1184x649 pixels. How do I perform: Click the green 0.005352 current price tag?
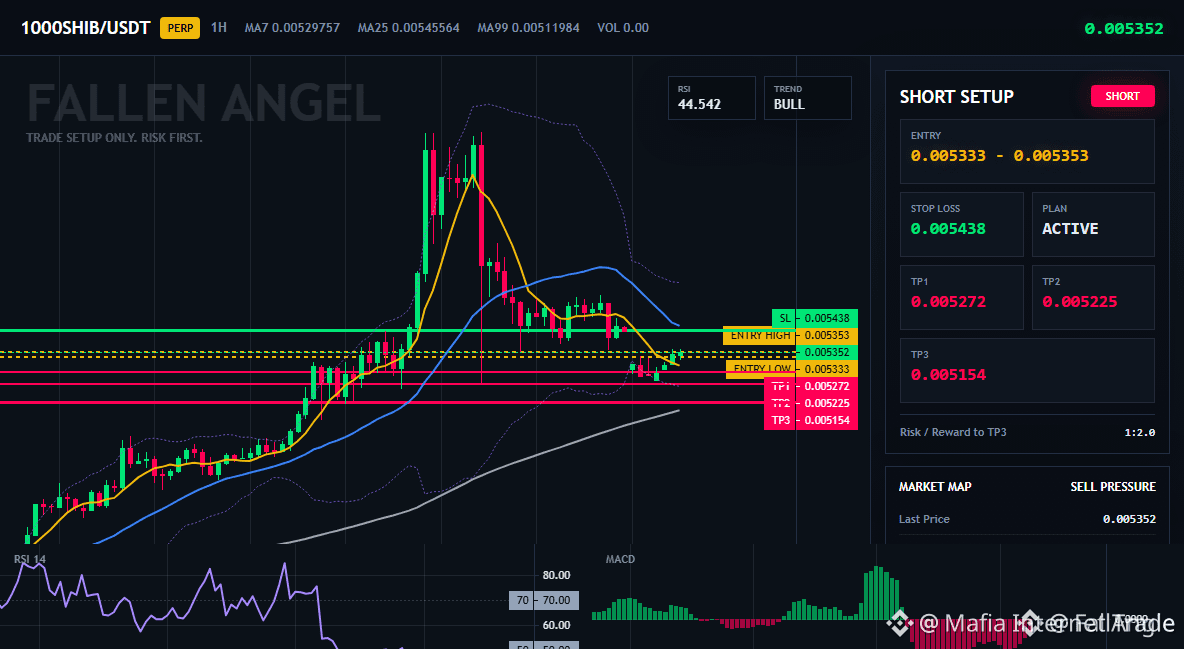pyautogui.click(x=827, y=352)
